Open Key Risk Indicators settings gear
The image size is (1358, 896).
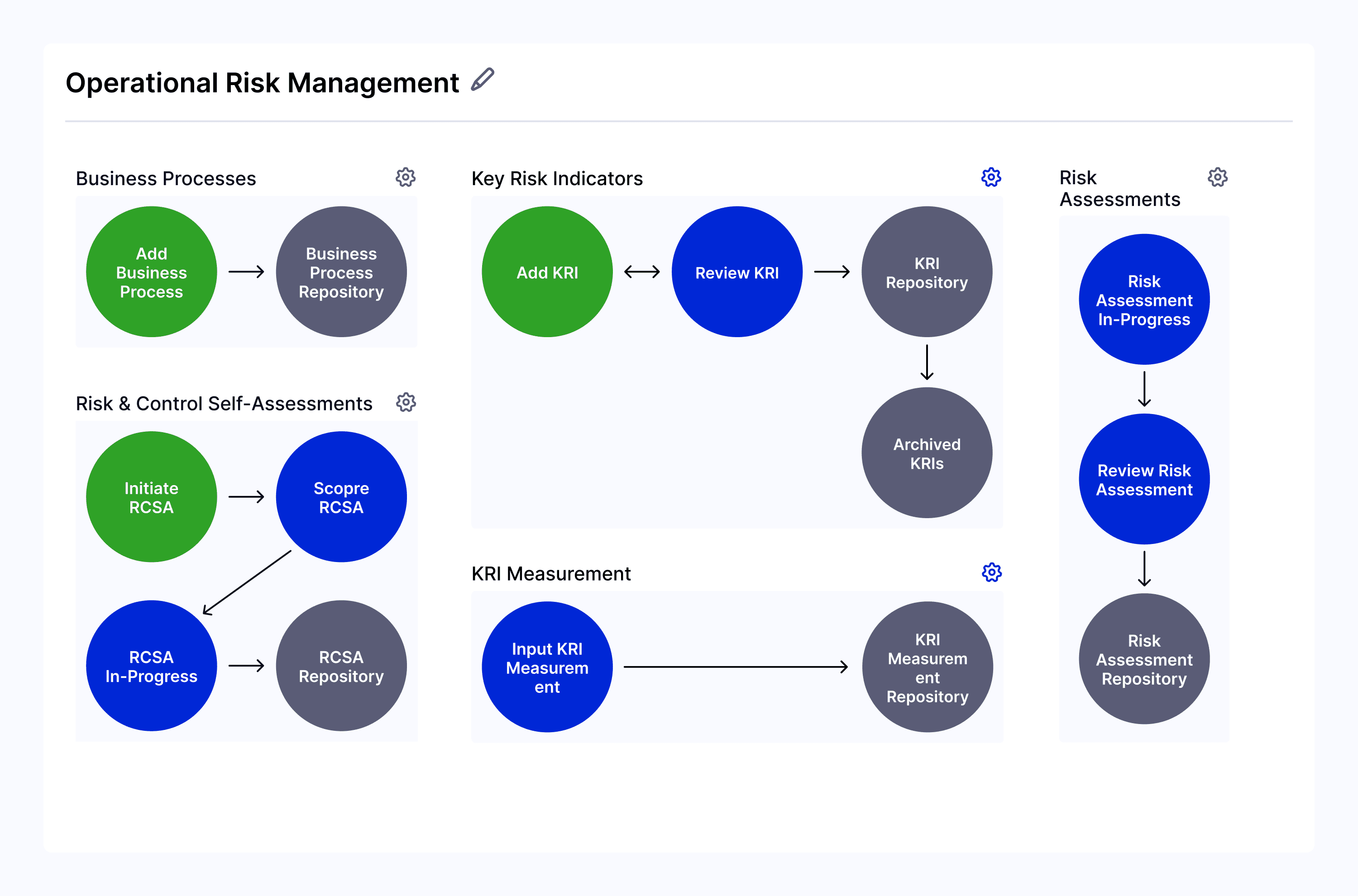(x=991, y=177)
